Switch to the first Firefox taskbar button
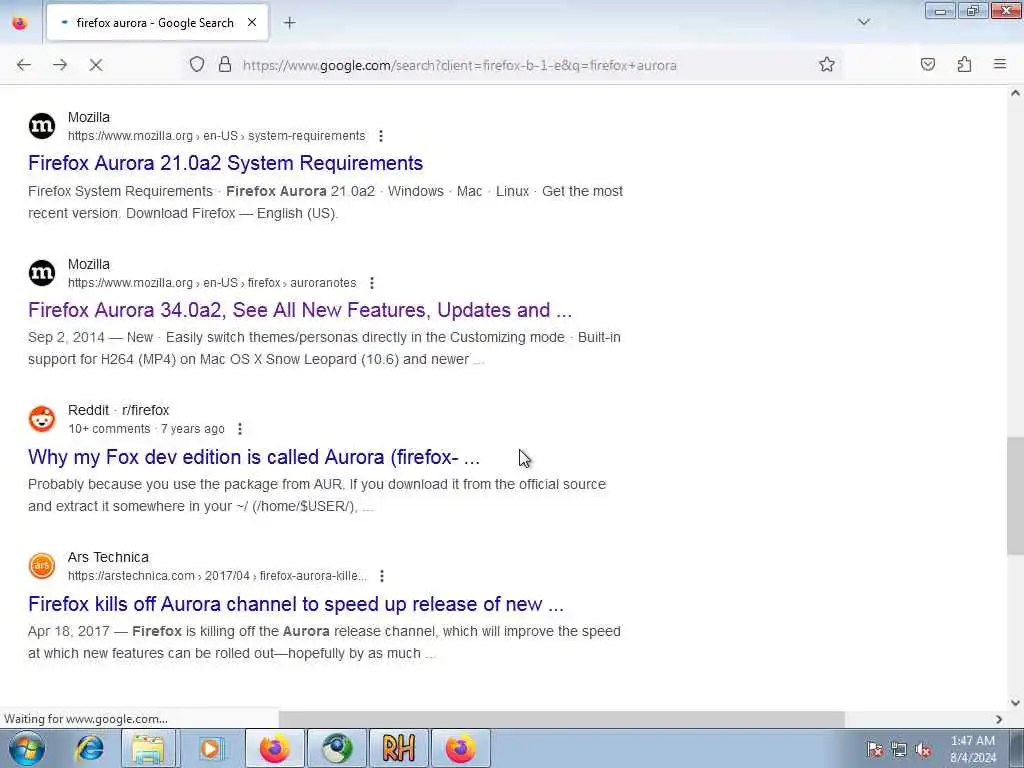The image size is (1024, 768). [274, 748]
